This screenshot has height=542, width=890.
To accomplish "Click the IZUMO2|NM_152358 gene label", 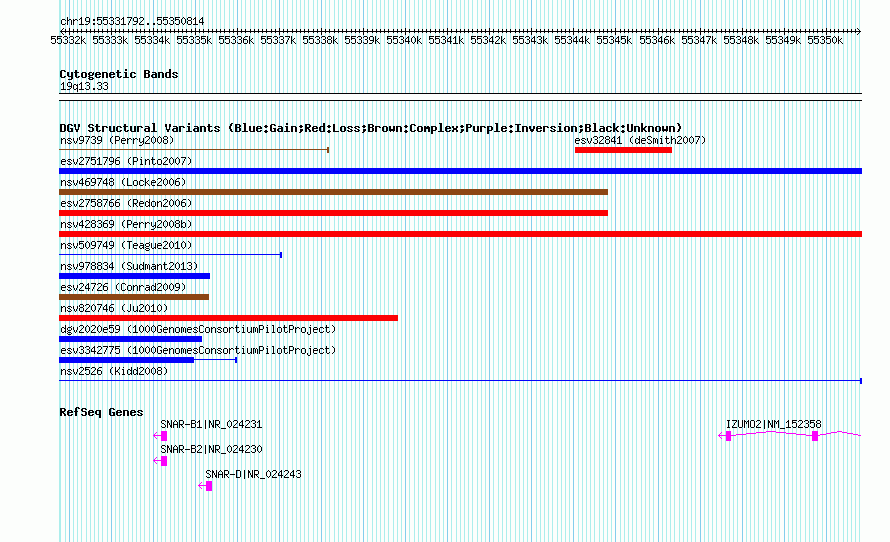I will [774, 425].
